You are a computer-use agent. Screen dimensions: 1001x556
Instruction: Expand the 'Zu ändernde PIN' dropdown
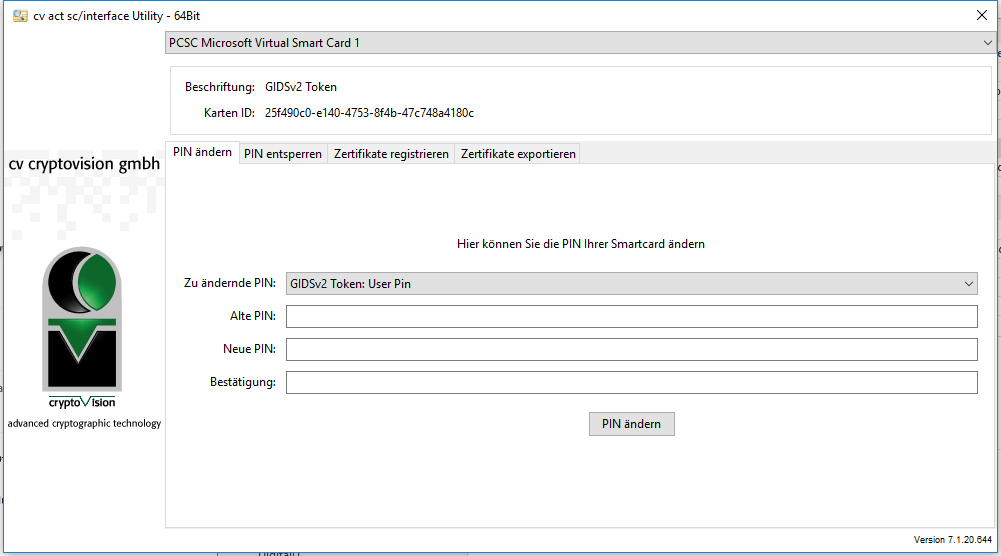click(x=631, y=284)
